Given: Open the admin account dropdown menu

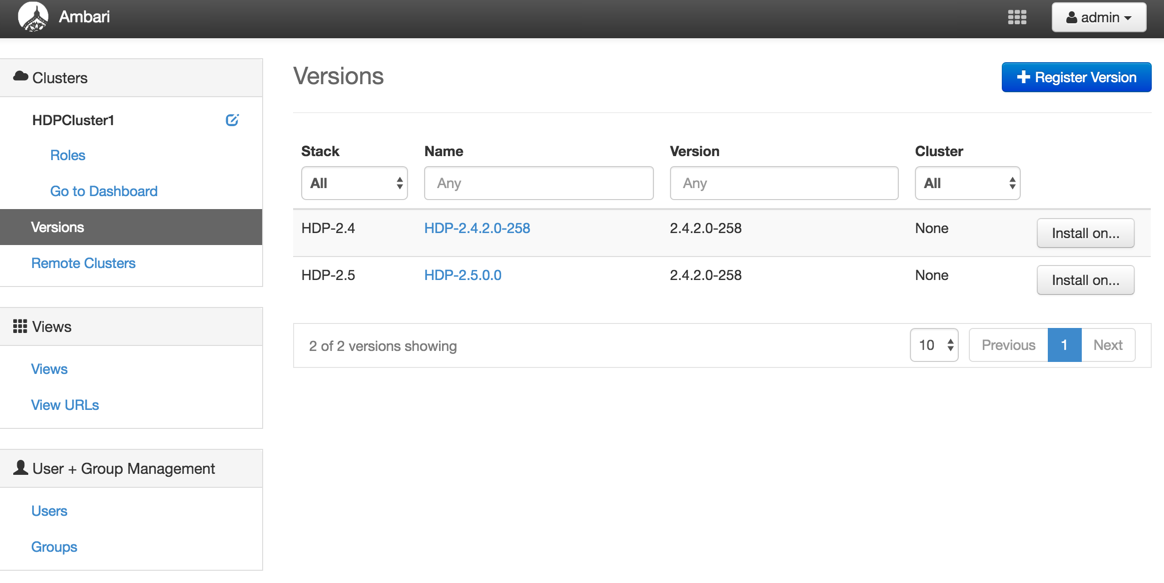Looking at the screenshot, I should [x=1099, y=17].
